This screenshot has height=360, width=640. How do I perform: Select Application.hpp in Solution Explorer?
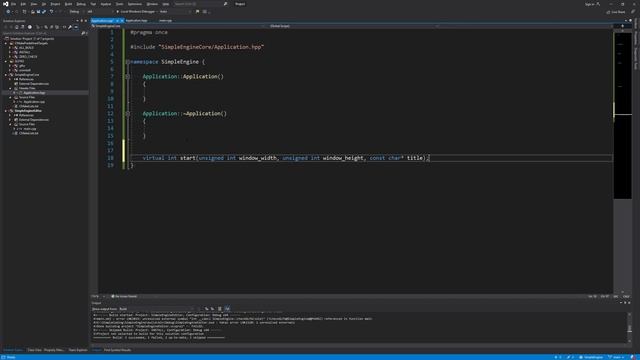click(34, 93)
